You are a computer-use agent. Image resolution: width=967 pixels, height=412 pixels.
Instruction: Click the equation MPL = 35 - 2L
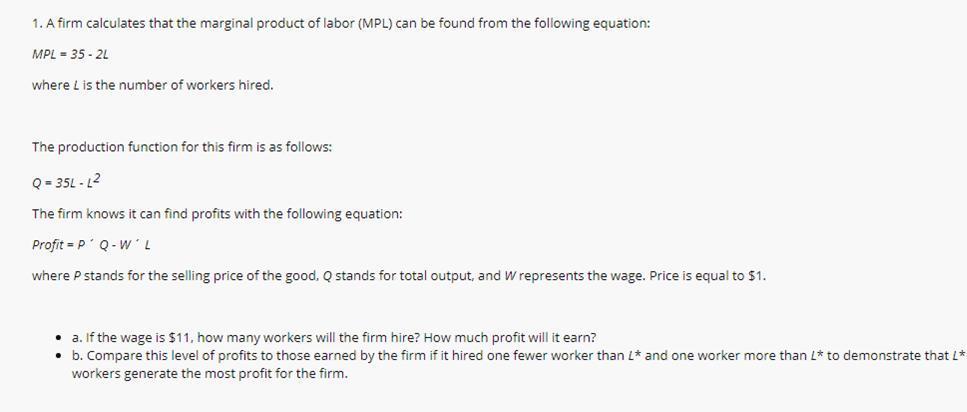(x=71, y=54)
